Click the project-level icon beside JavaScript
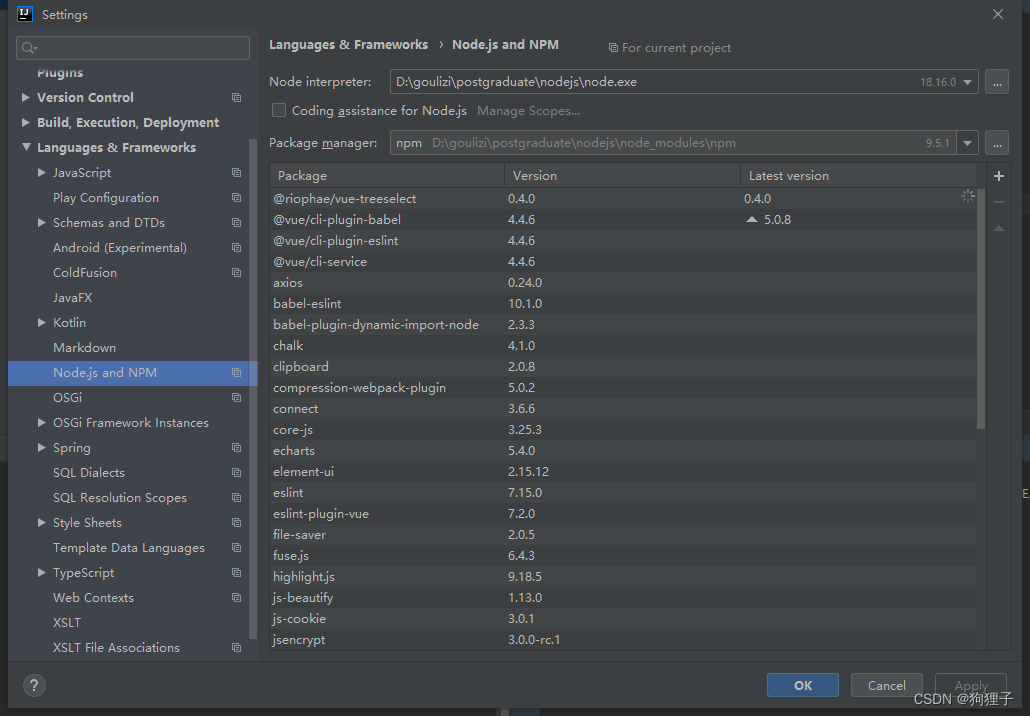This screenshot has width=1030, height=716. (236, 173)
